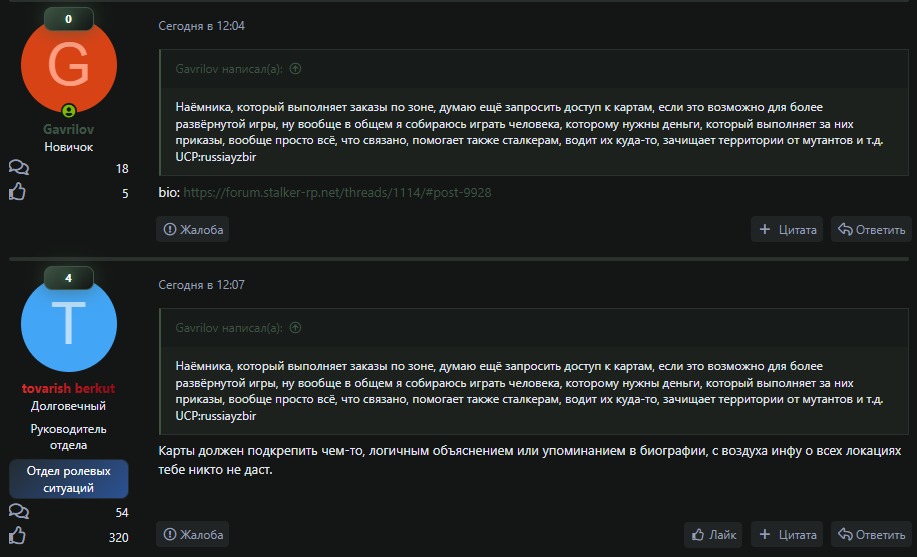Click tovarish berkut's blue T avatar

(68, 322)
